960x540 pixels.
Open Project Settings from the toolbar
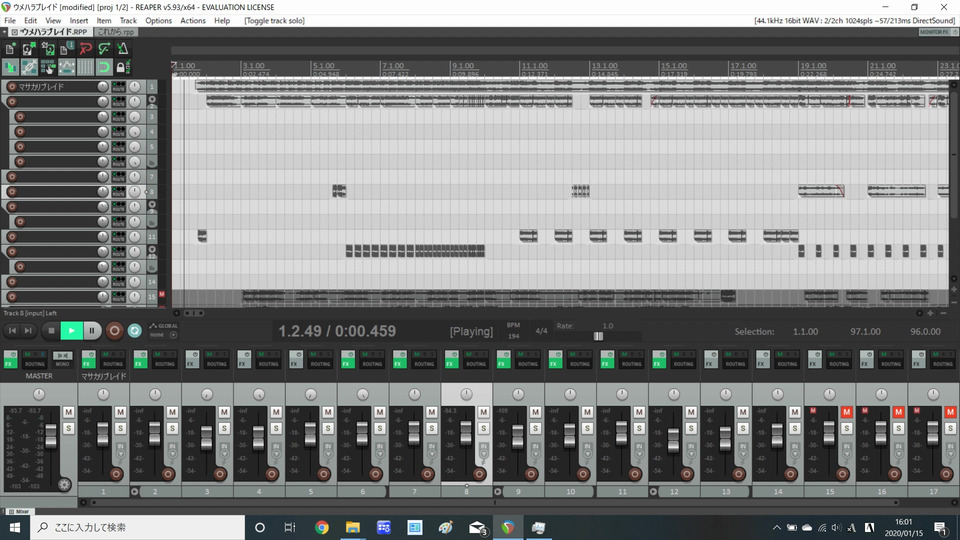66,49
